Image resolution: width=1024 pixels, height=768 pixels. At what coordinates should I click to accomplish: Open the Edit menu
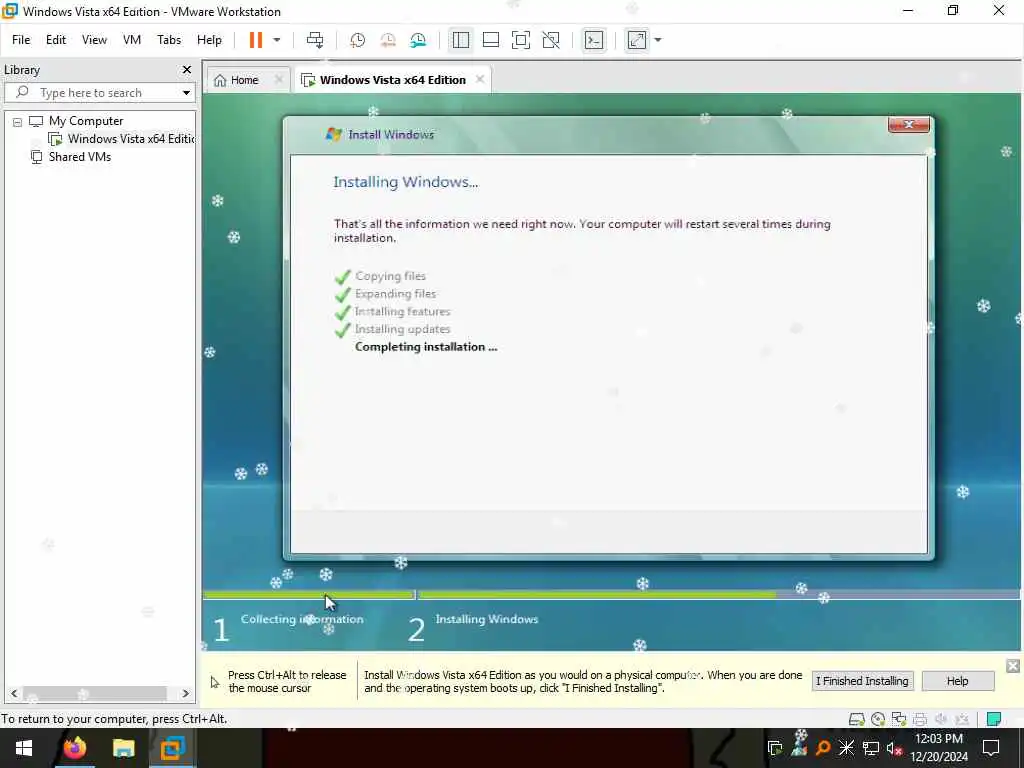(56, 40)
